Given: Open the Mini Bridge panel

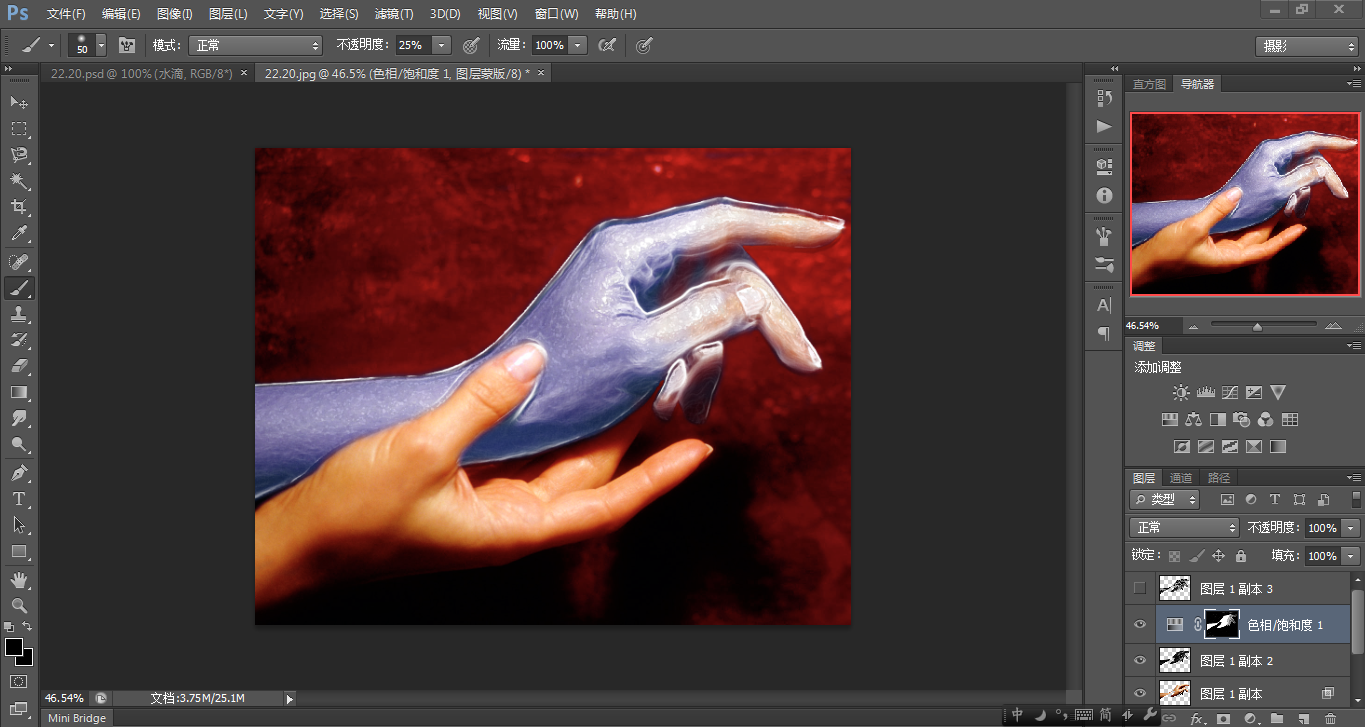Looking at the screenshot, I should coord(77,717).
